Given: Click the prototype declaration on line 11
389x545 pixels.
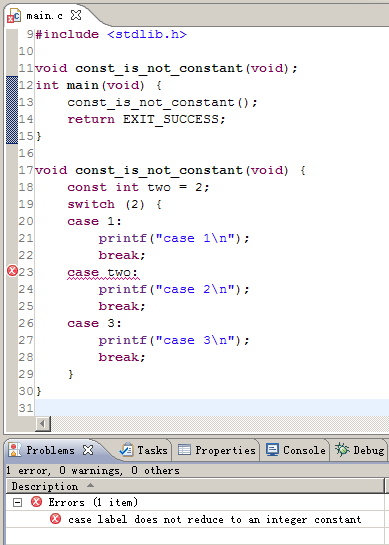Looking at the screenshot, I should point(166,68).
